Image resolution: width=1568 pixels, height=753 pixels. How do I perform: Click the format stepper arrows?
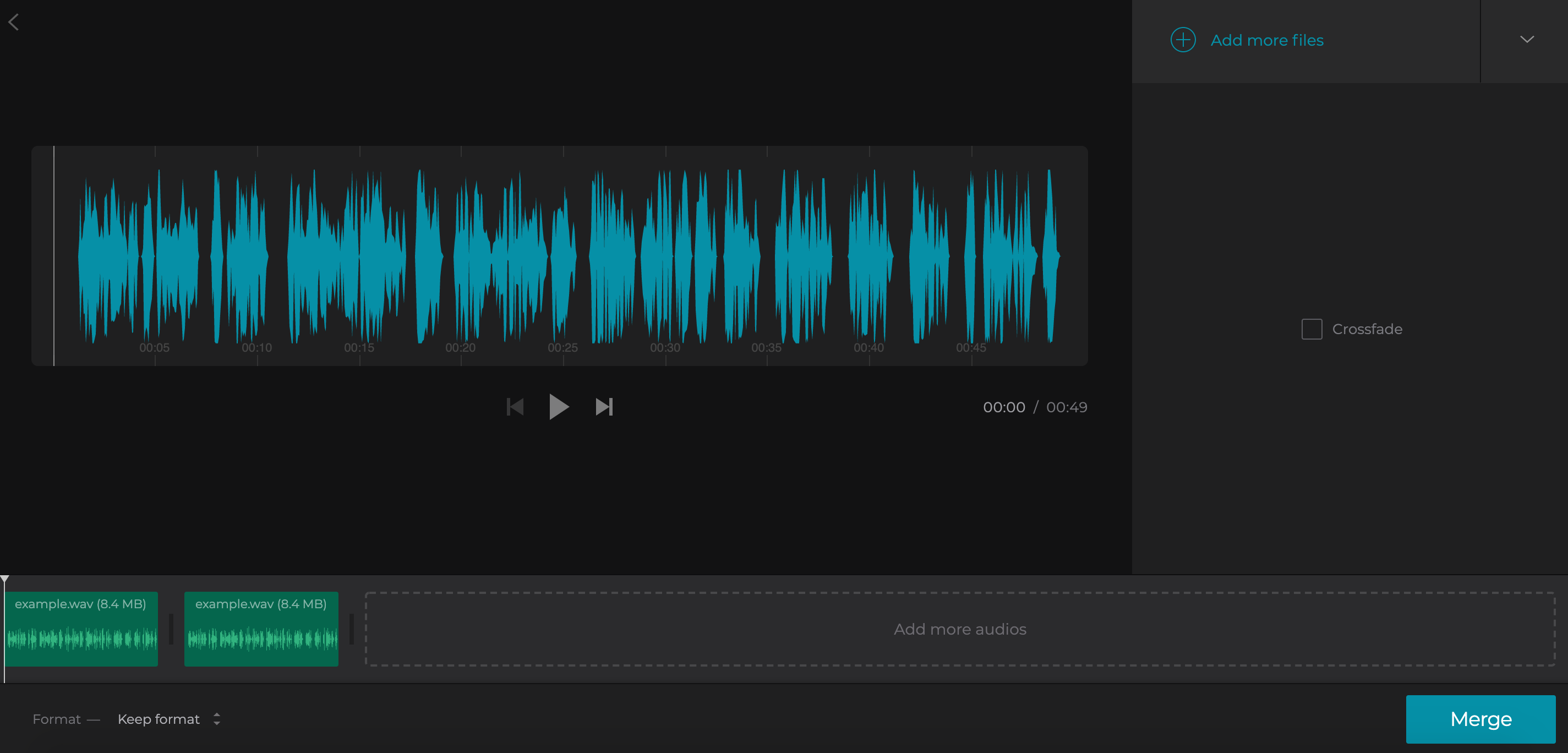(216, 719)
